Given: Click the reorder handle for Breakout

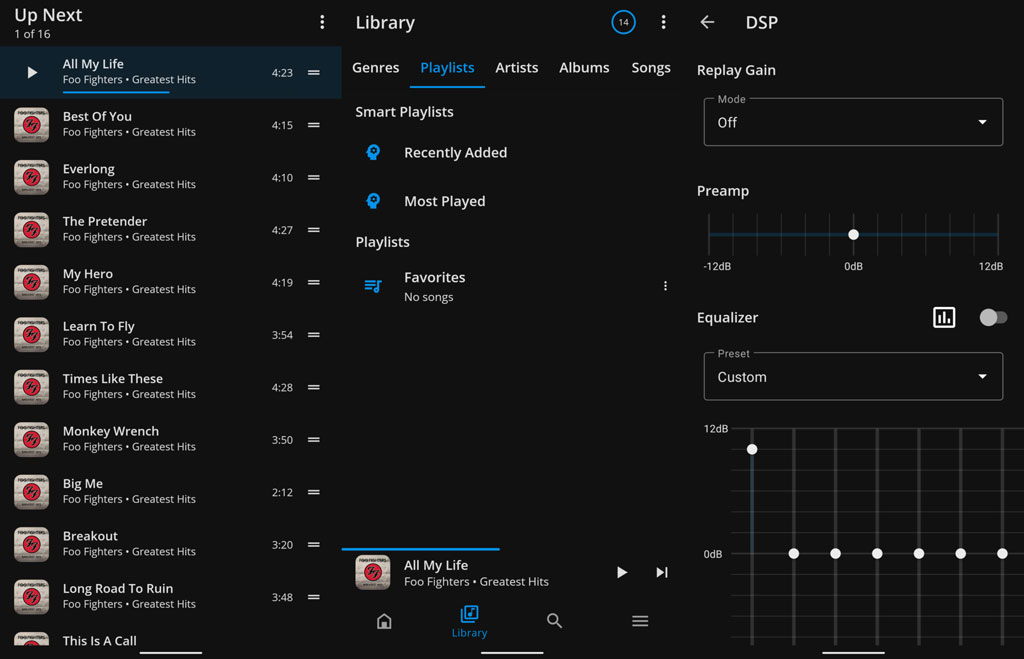Looking at the screenshot, I should pos(314,545).
